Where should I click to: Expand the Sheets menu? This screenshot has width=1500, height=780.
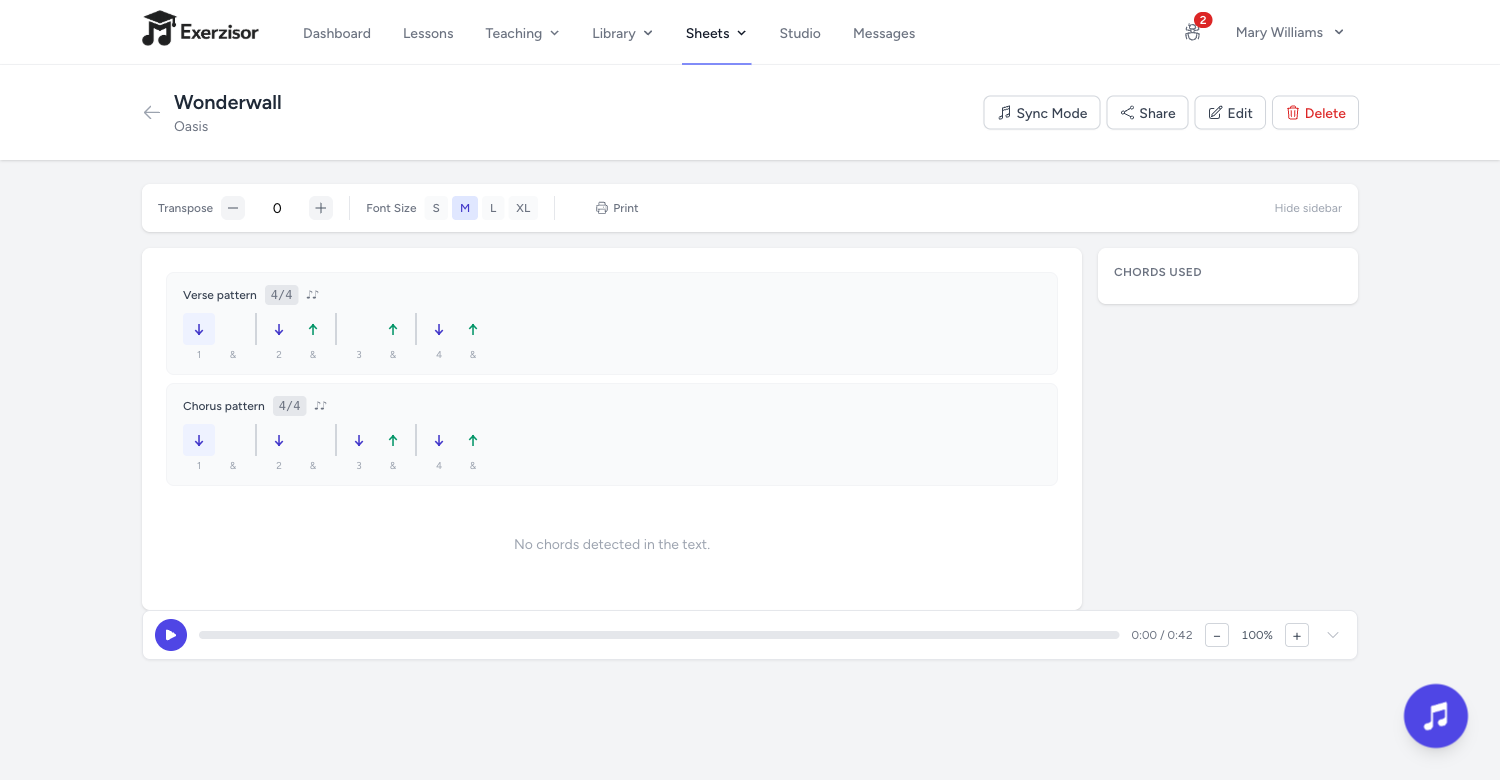716,33
